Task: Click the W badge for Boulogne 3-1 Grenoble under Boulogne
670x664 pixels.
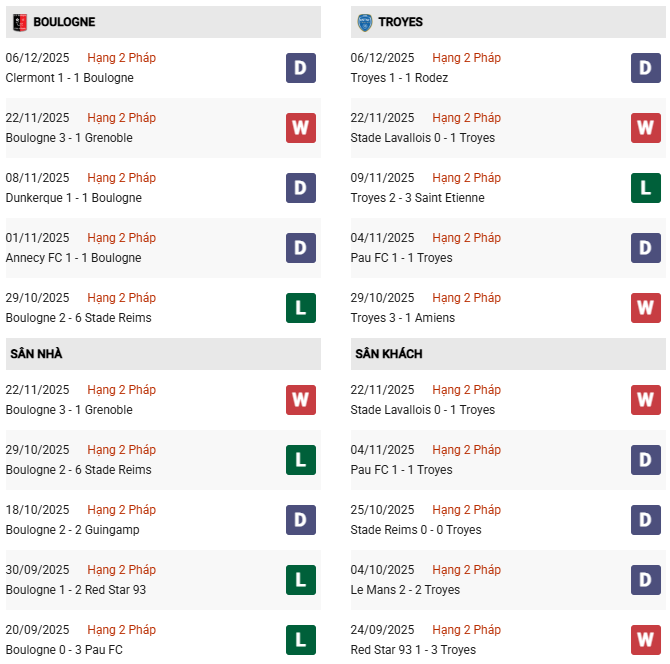Action: (x=301, y=128)
